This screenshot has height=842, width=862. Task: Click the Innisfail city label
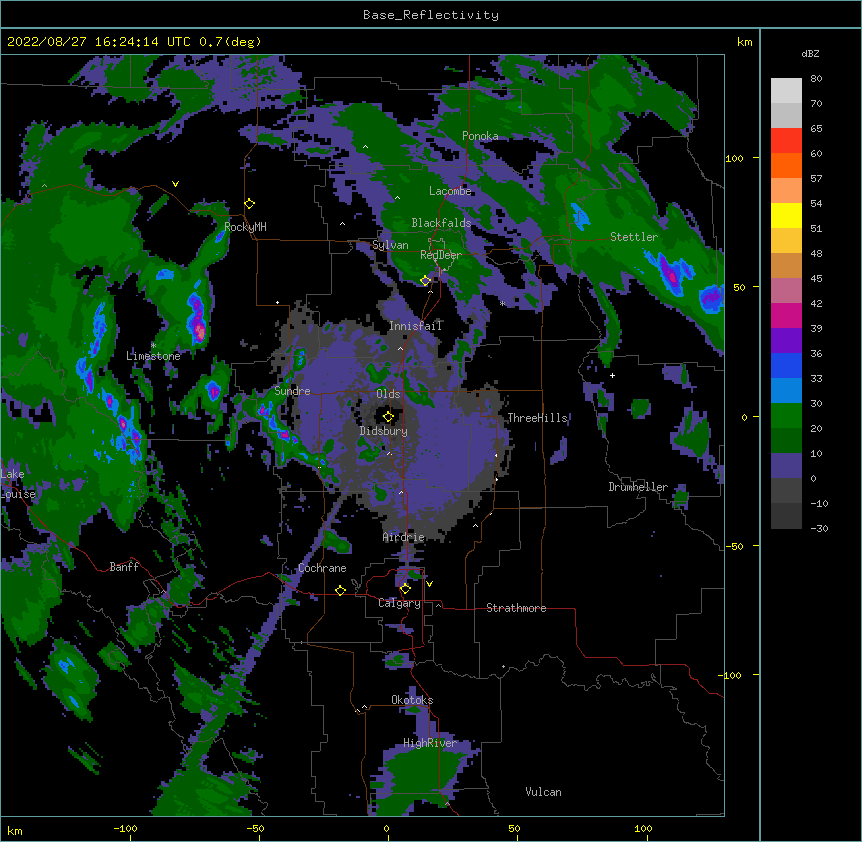[x=416, y=326]
